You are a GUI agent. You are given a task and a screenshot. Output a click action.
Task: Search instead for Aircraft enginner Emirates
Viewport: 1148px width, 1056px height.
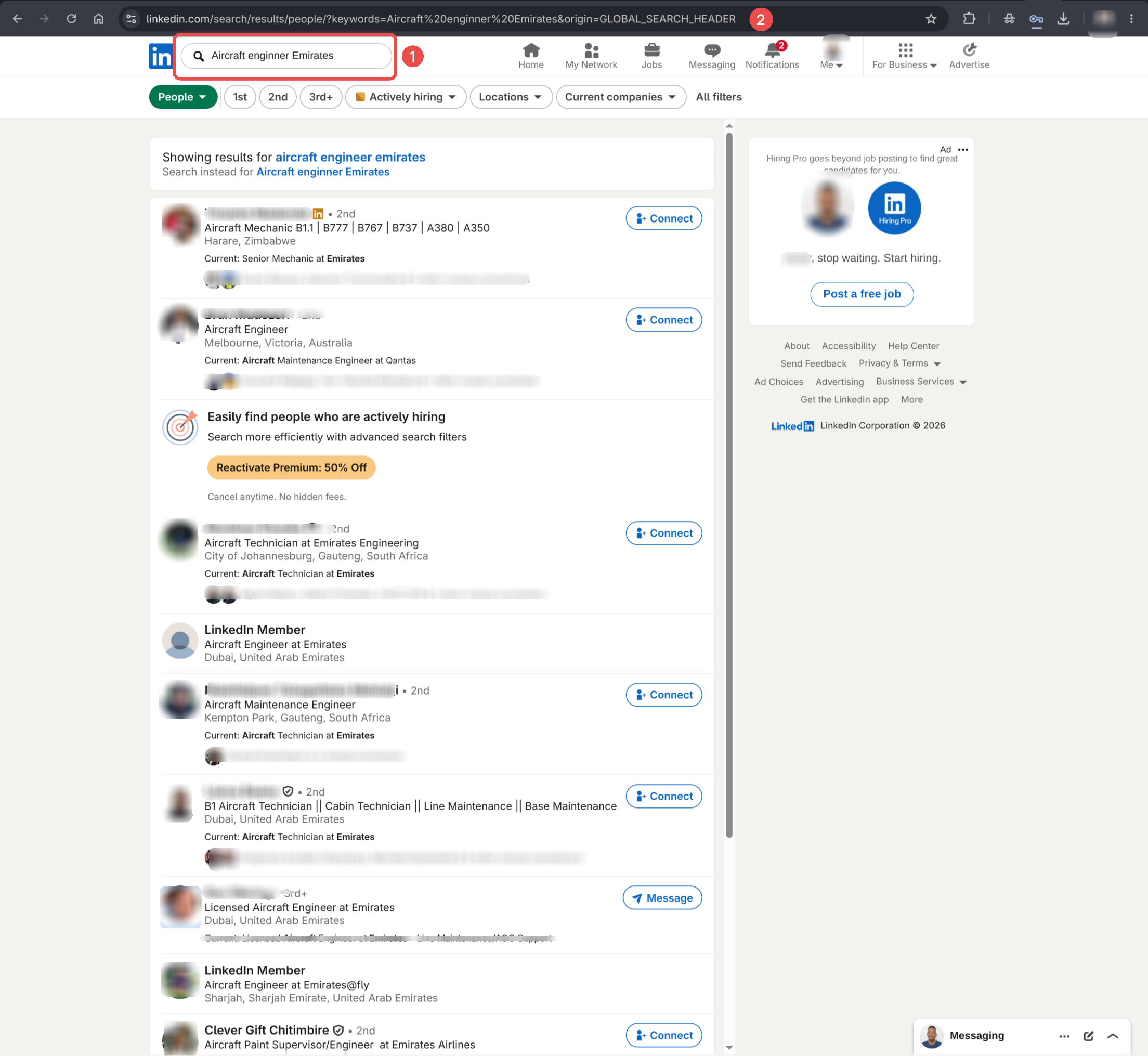(x=323, y=172)
